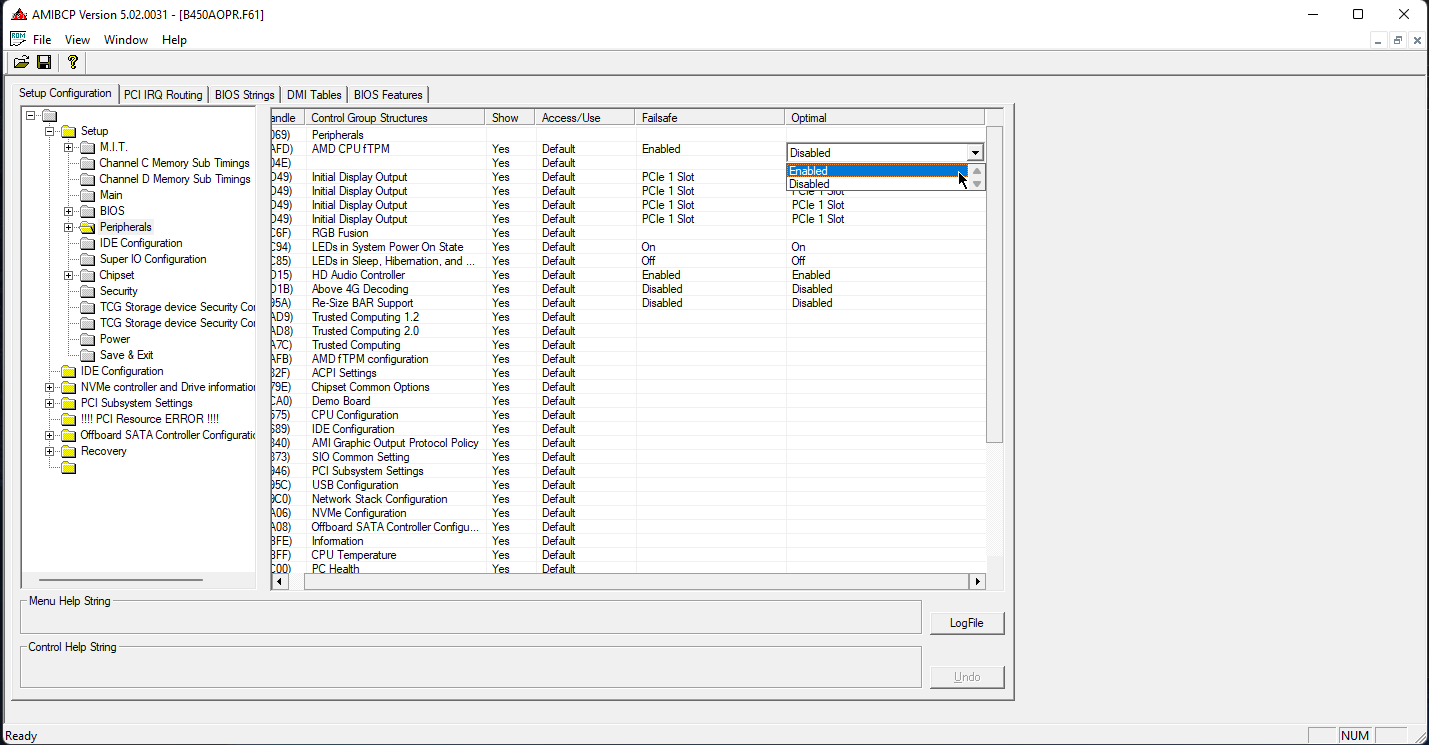The width and height of the screenshot is (1429, 745).
Task: Select the Security folder icon
Action: point(88,291)
